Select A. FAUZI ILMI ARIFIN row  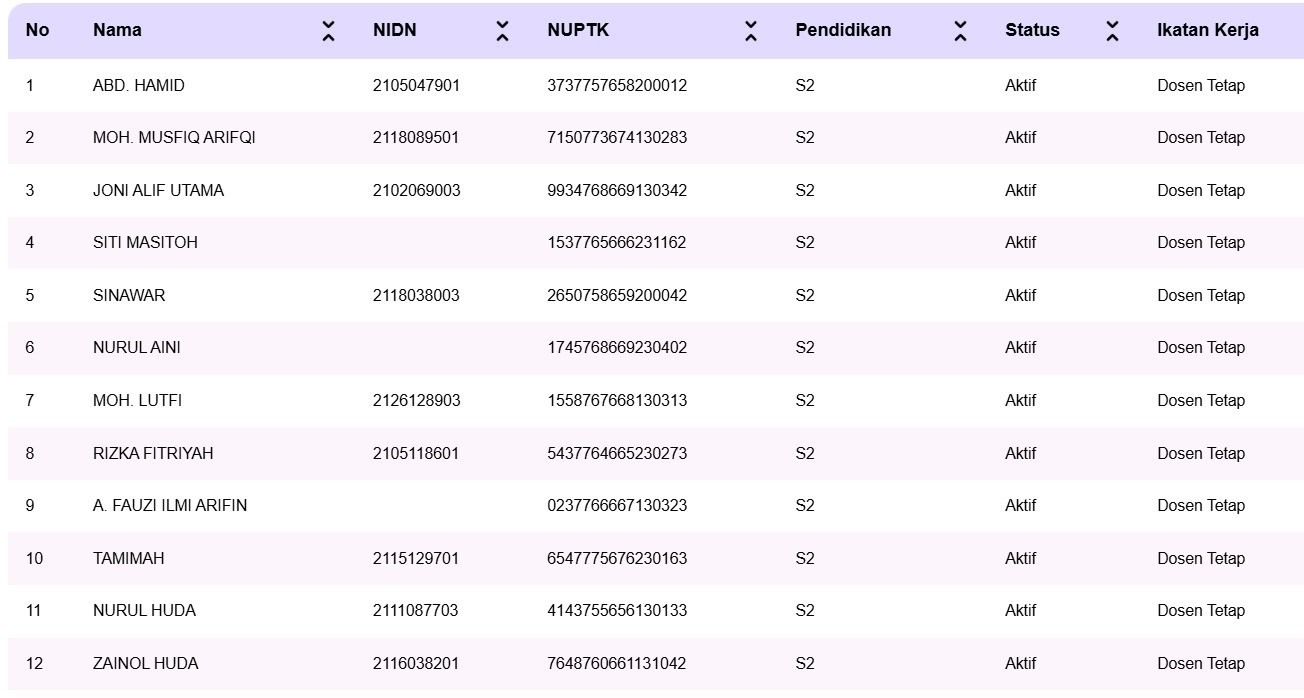coord(170,506)
